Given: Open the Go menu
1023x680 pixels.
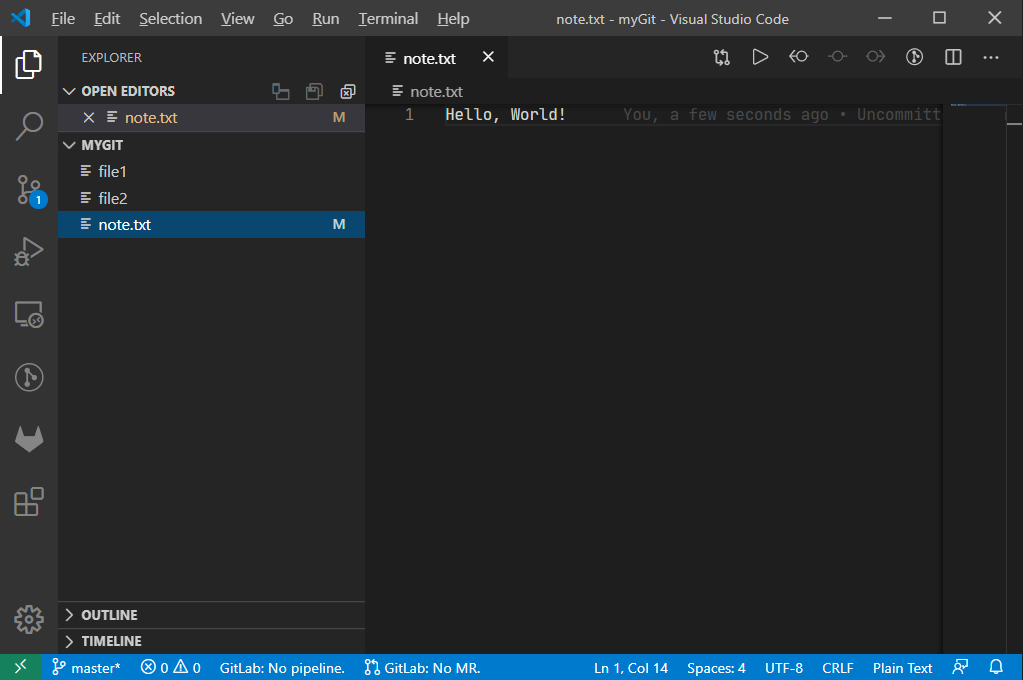Looking at the screenshot, I should 283,19.
